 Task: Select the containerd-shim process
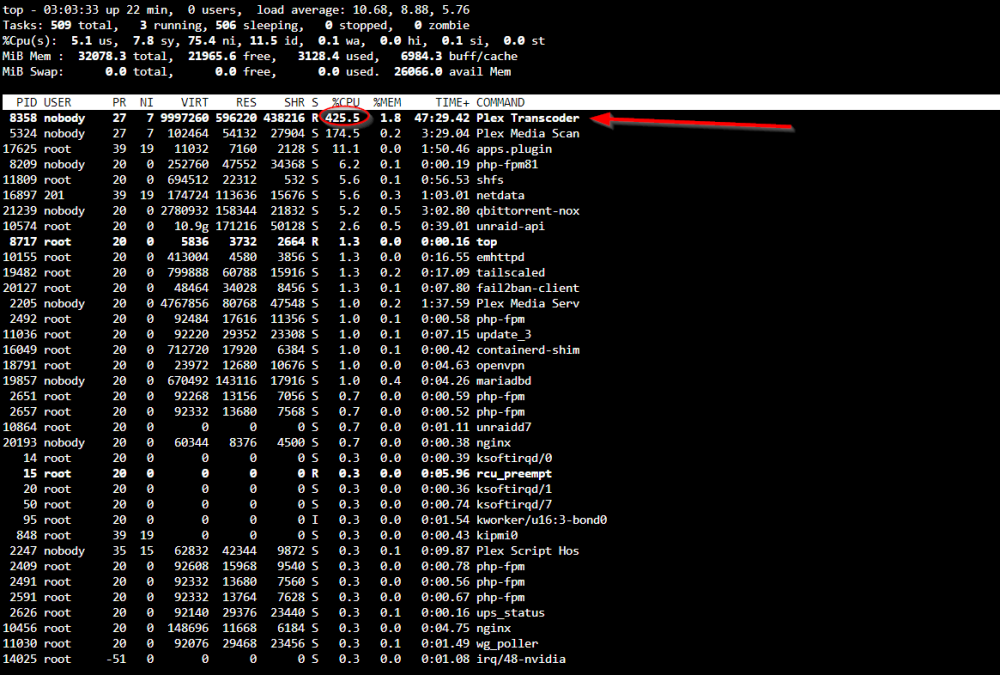tap(527, 350)
